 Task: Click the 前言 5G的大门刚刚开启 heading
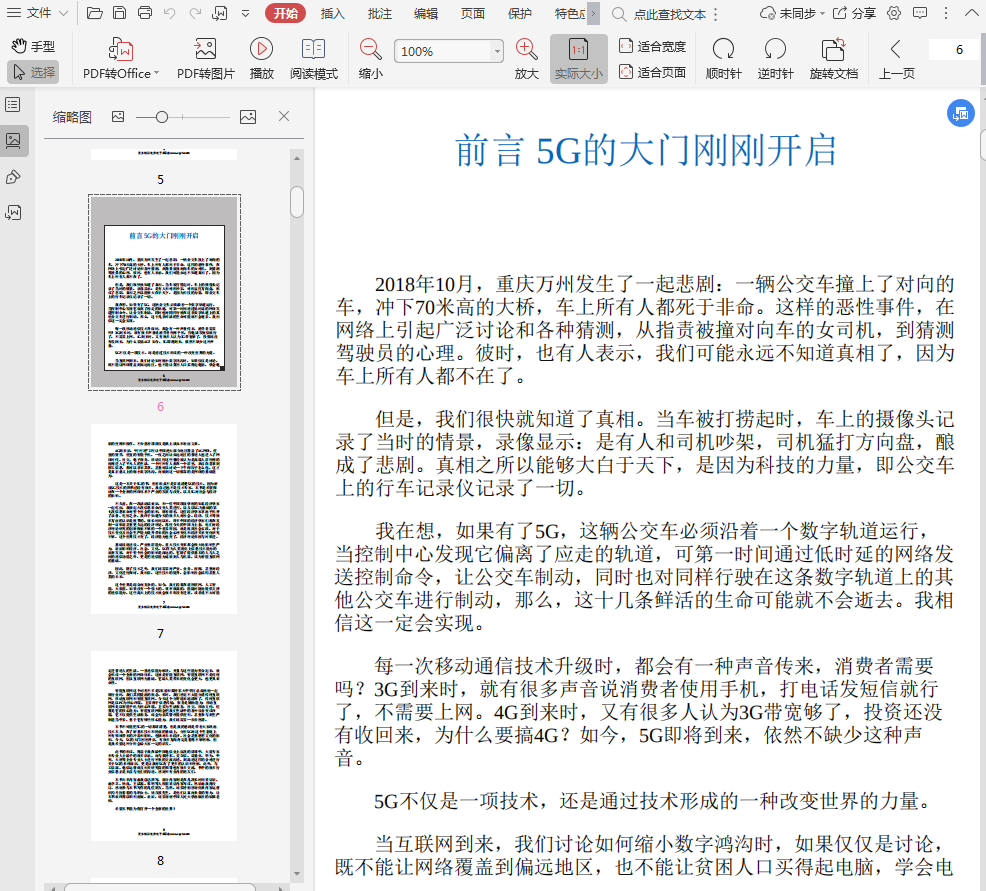coord(645,151)
